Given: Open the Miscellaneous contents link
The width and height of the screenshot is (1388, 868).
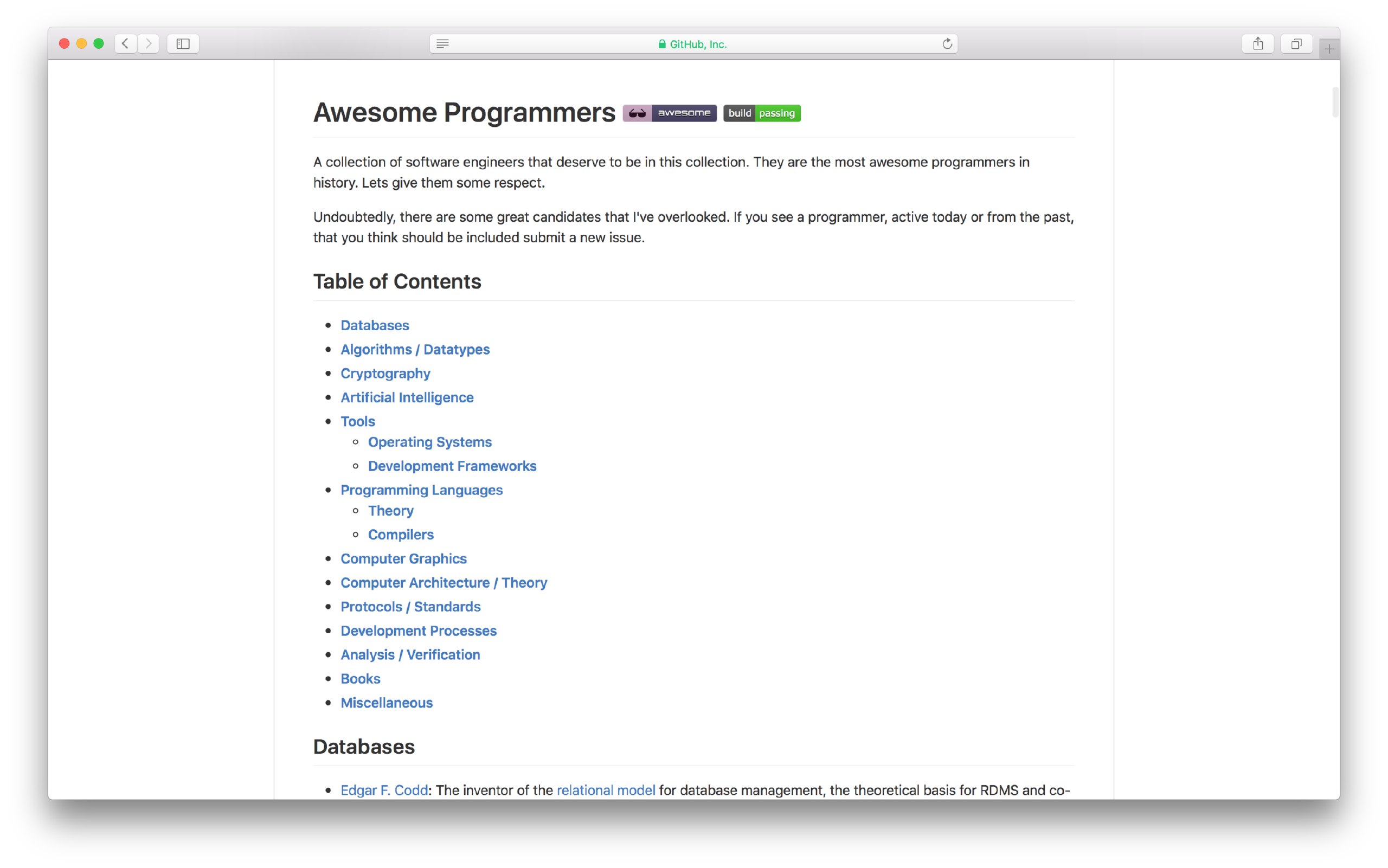Looking at the screenshot, I should pyautogui.click(x=387, y=703).
